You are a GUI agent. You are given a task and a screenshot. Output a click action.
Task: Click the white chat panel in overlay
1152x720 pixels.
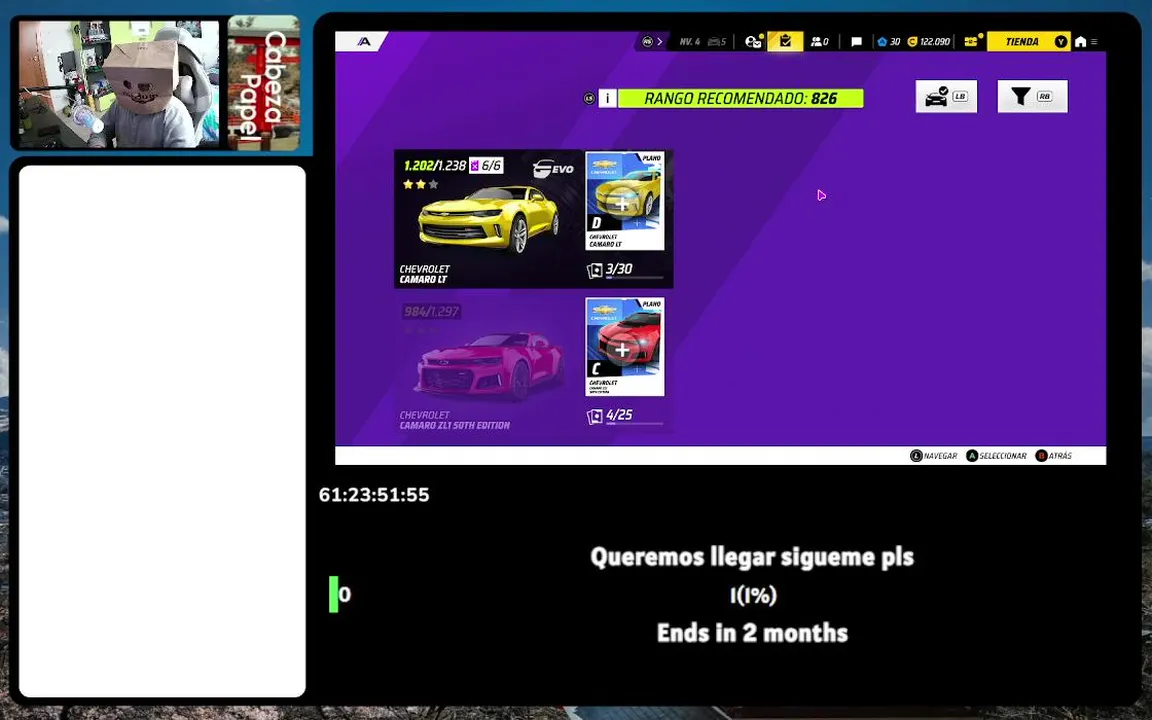[162, 431]
